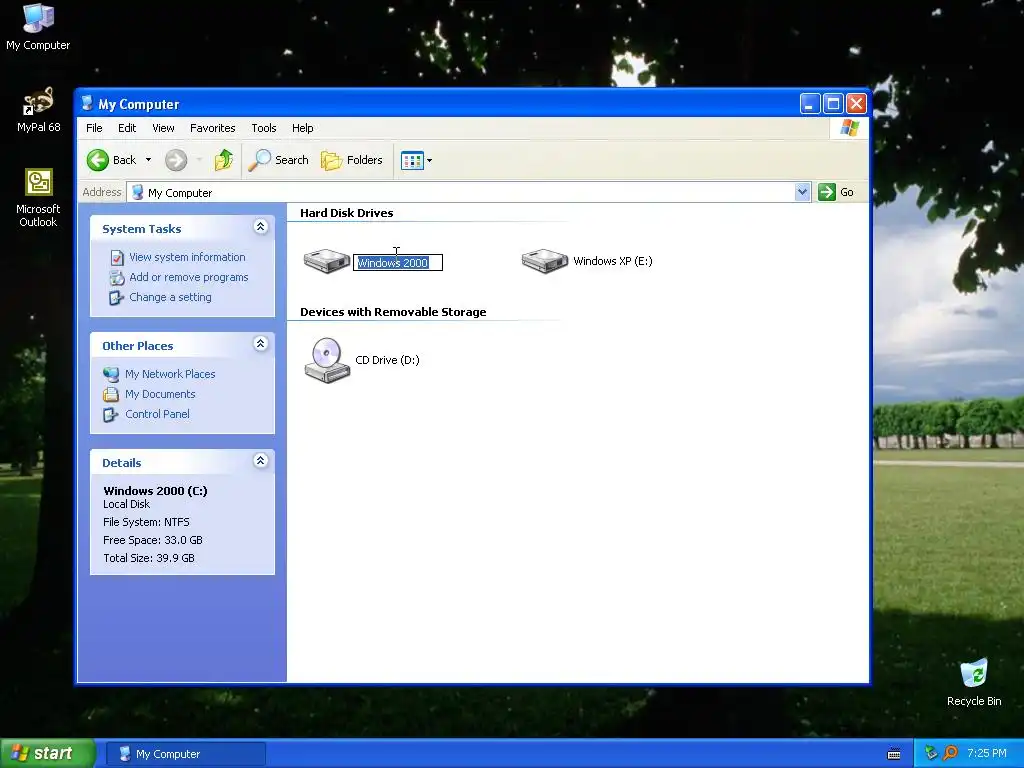Collapse the Details panel
This screenshot has height=768, width=1024.
(x=261, y=460)
